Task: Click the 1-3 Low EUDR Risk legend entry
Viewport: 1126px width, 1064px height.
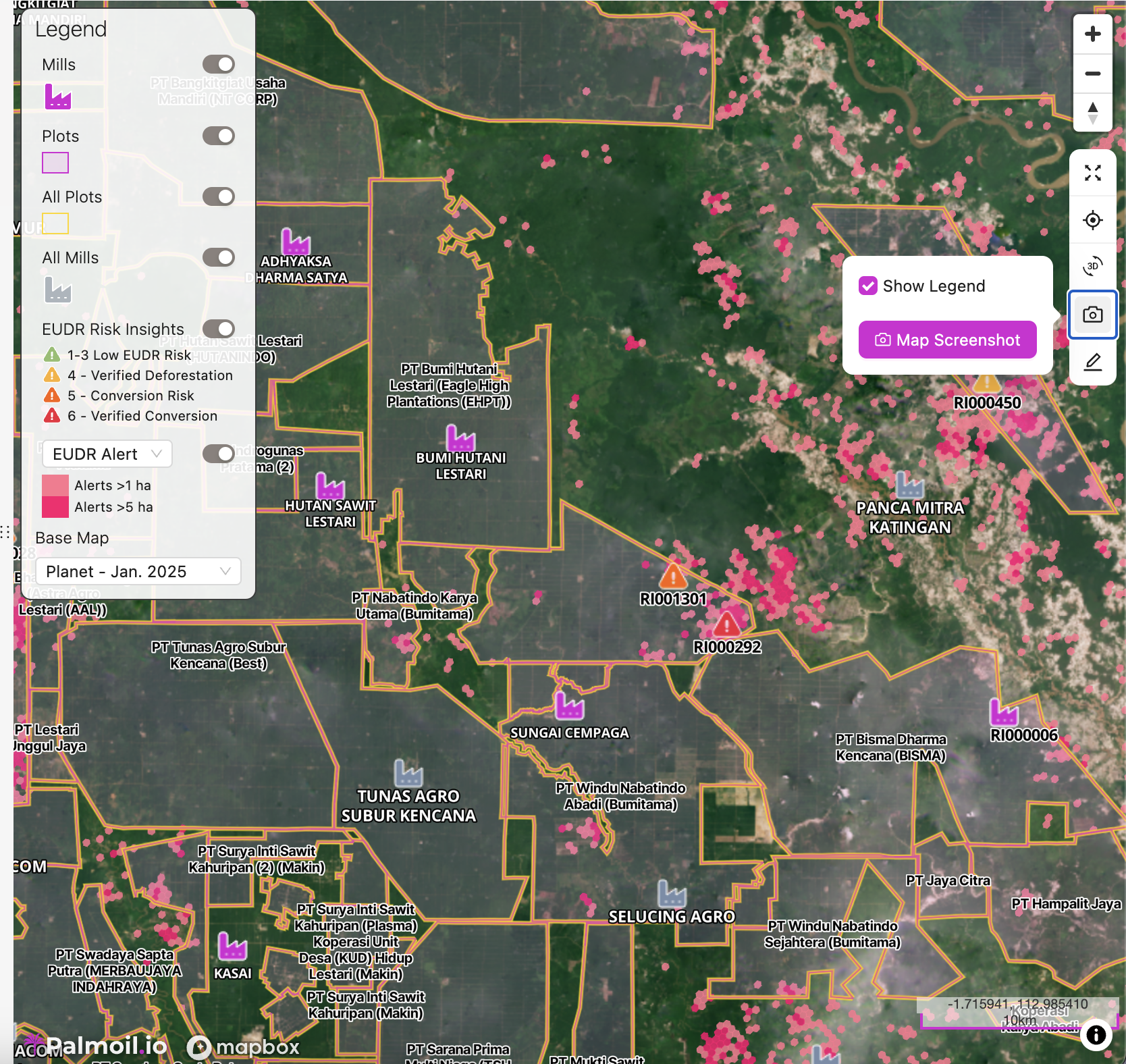Action: pyautogui.click(x=117, y=355)
